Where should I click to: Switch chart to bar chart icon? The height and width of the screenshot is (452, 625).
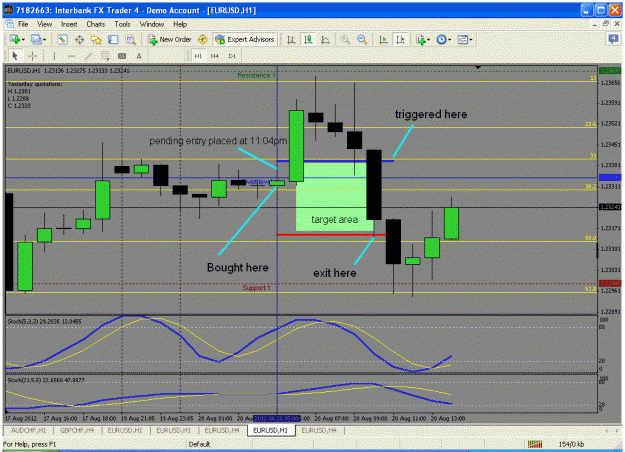(x=291, y=39)
